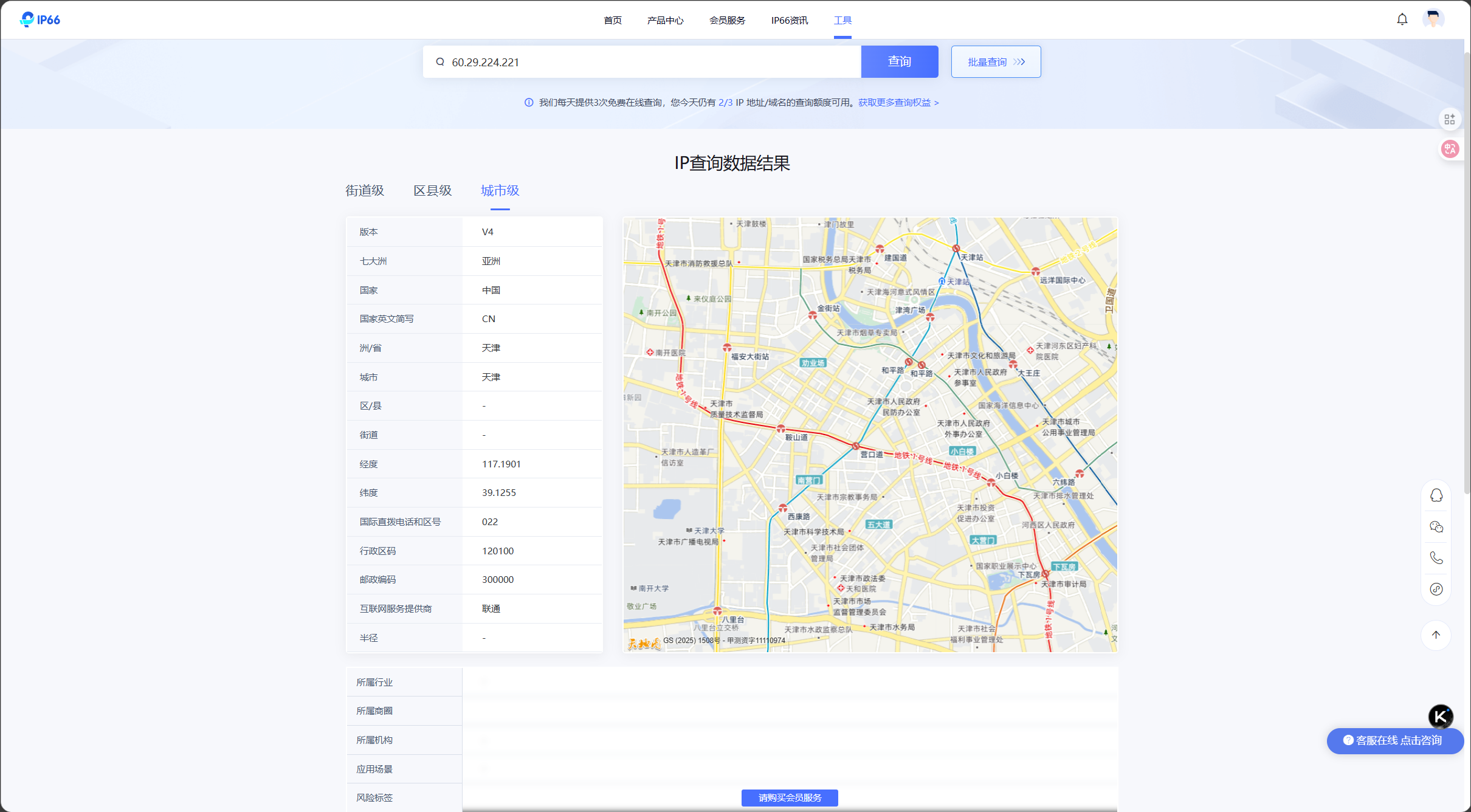1471x812 pixels.
Task: Click the user avatar picture
Action: tap(1433, 19)
